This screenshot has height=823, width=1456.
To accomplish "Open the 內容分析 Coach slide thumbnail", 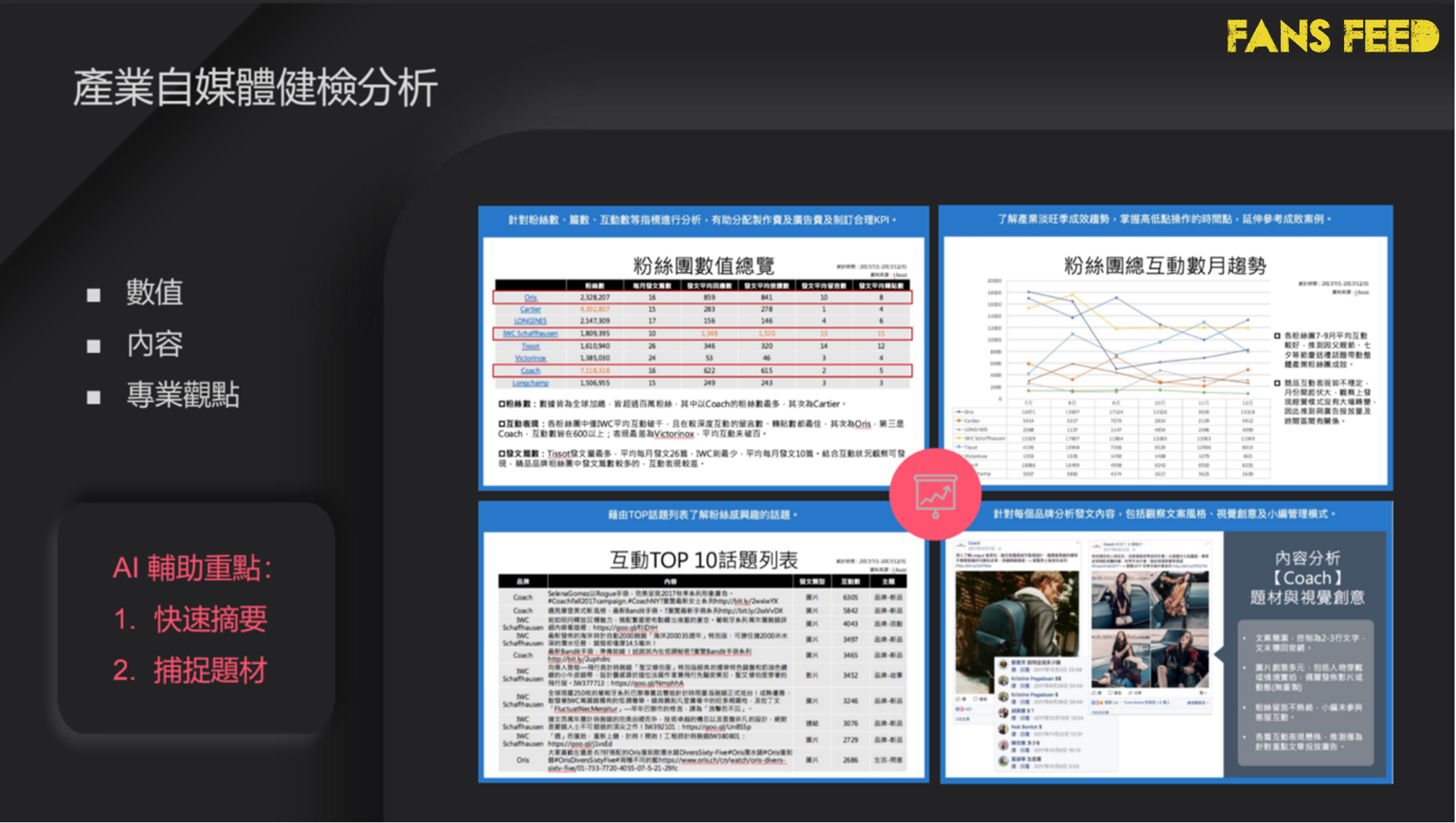I will click(1166, 642).
